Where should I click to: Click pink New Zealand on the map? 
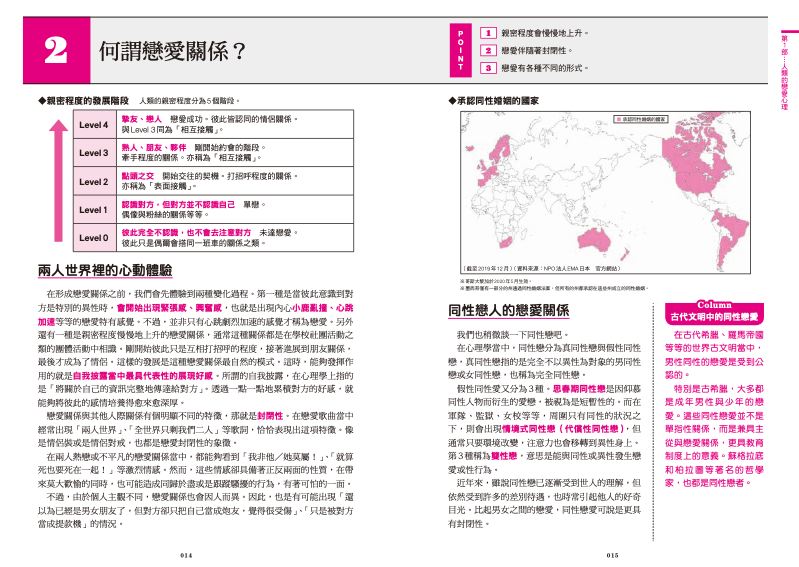623,254
